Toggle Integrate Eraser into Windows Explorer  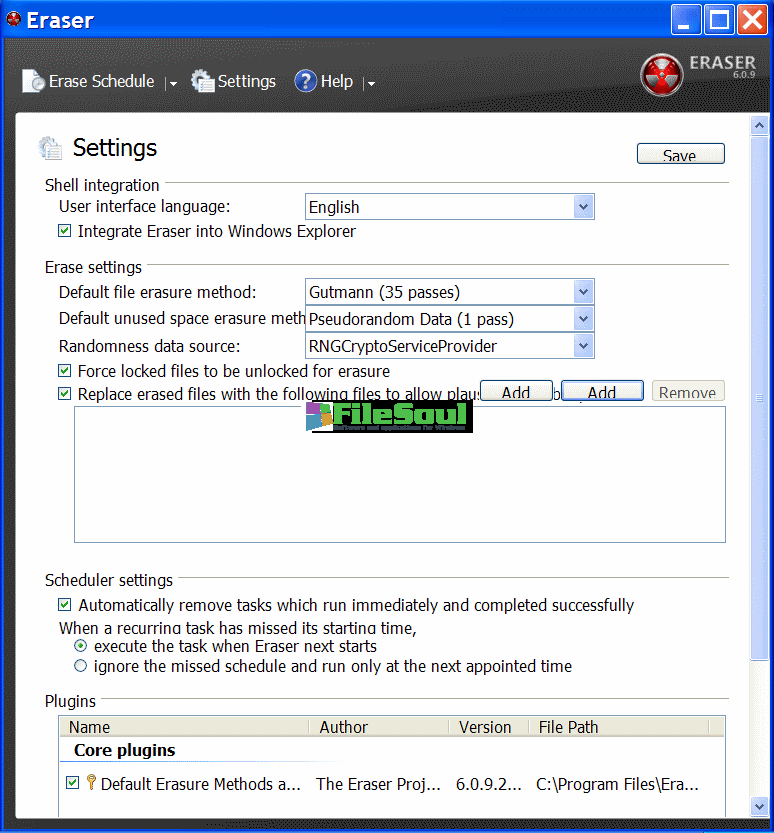coord(65,231)
